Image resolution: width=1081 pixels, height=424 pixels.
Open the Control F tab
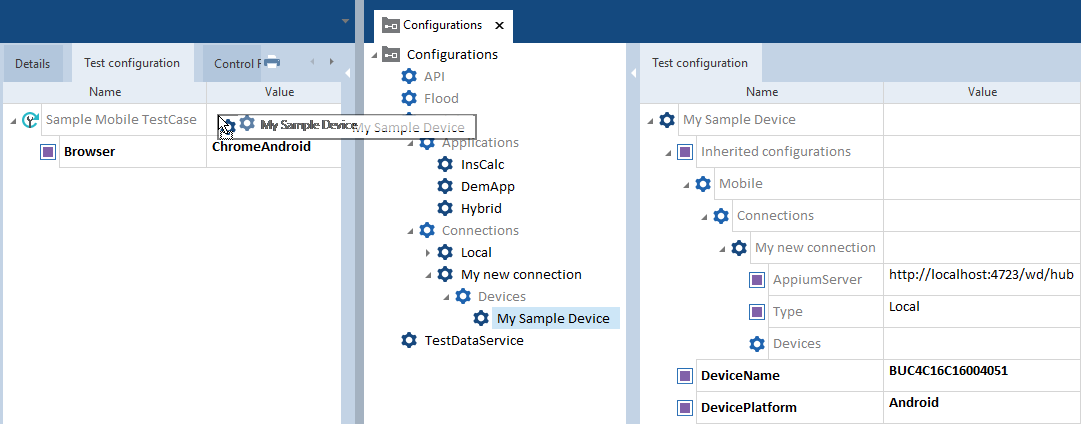(234, 63)
